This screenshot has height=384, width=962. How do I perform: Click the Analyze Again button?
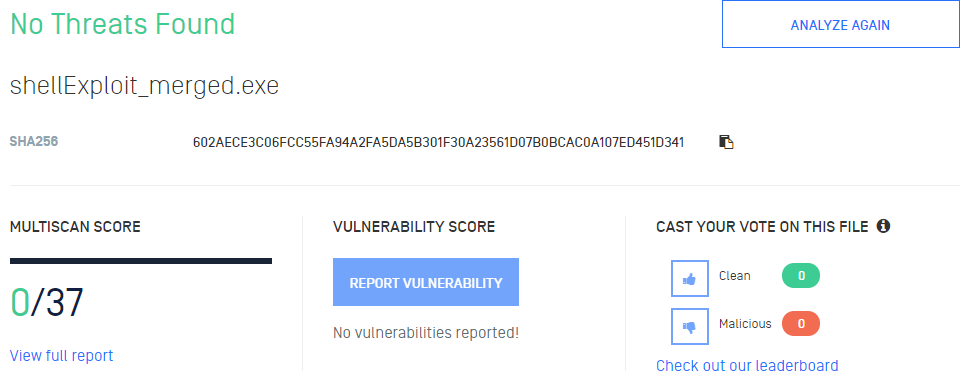(840, 25)
